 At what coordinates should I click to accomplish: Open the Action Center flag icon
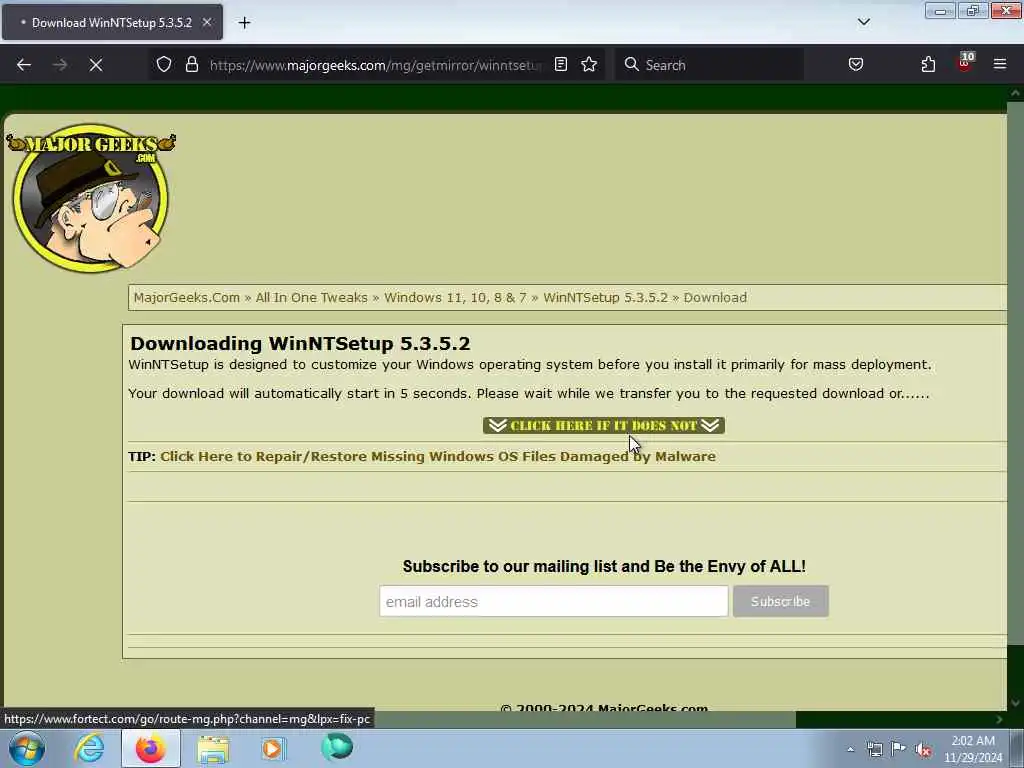[x=899, y=749]
